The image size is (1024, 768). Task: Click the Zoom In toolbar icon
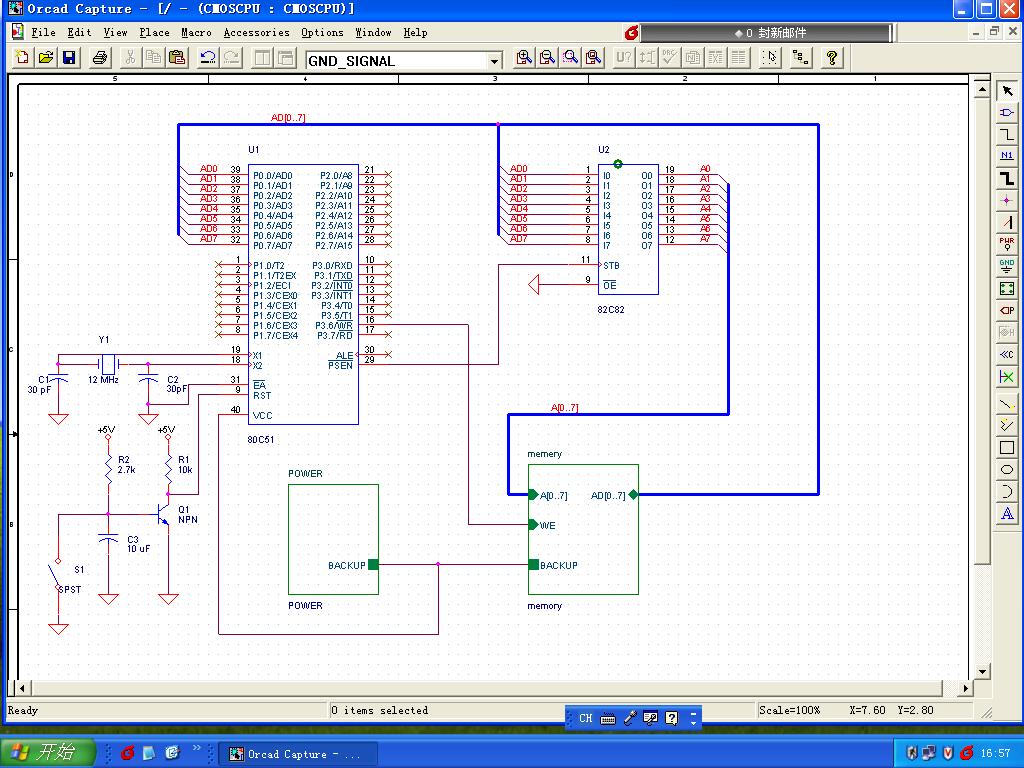click(524, 58)
